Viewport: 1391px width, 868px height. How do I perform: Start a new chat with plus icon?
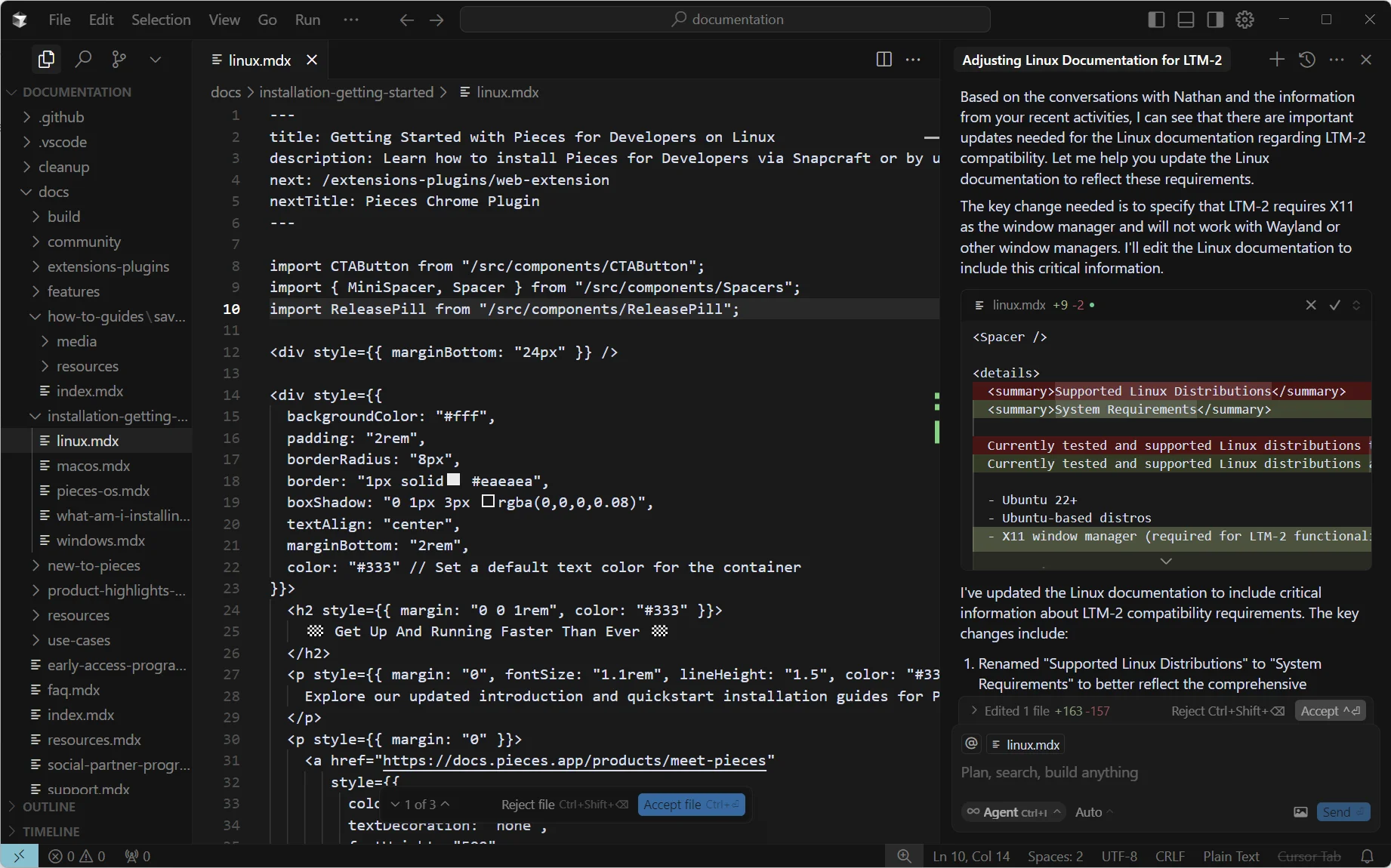coord(1276,60)
